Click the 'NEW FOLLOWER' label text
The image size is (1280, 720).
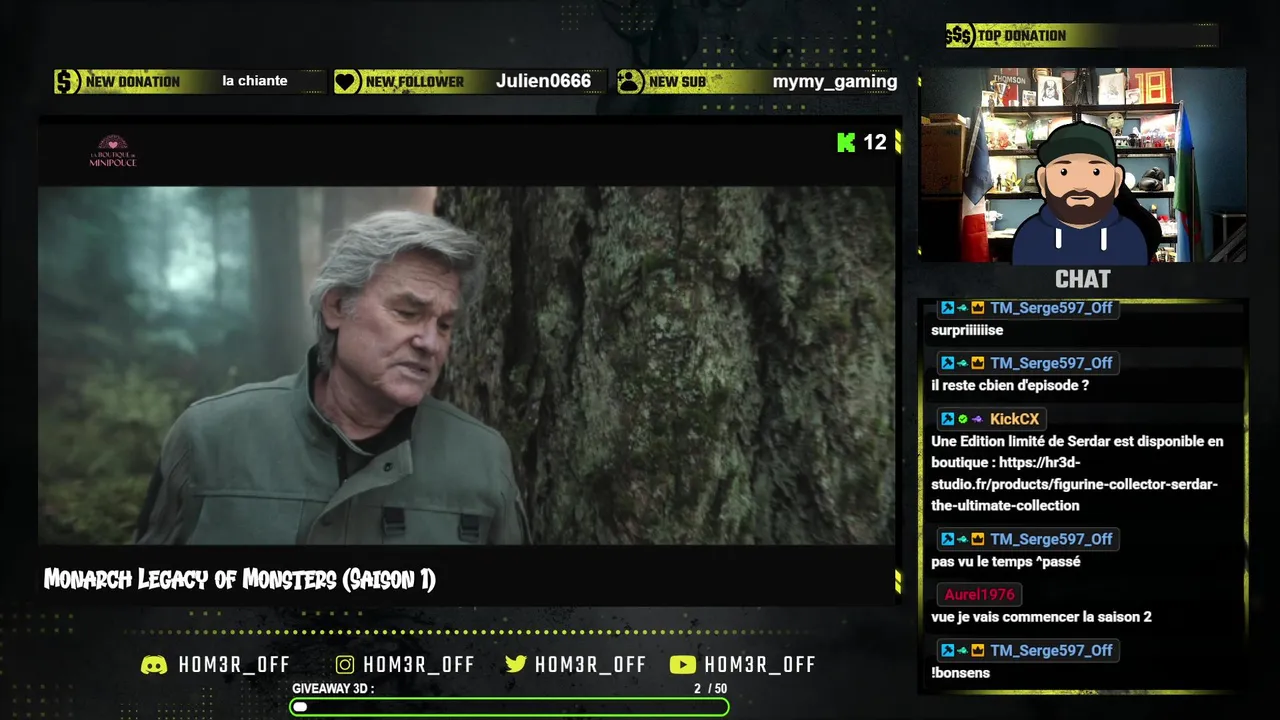click(x=415, y=82)
